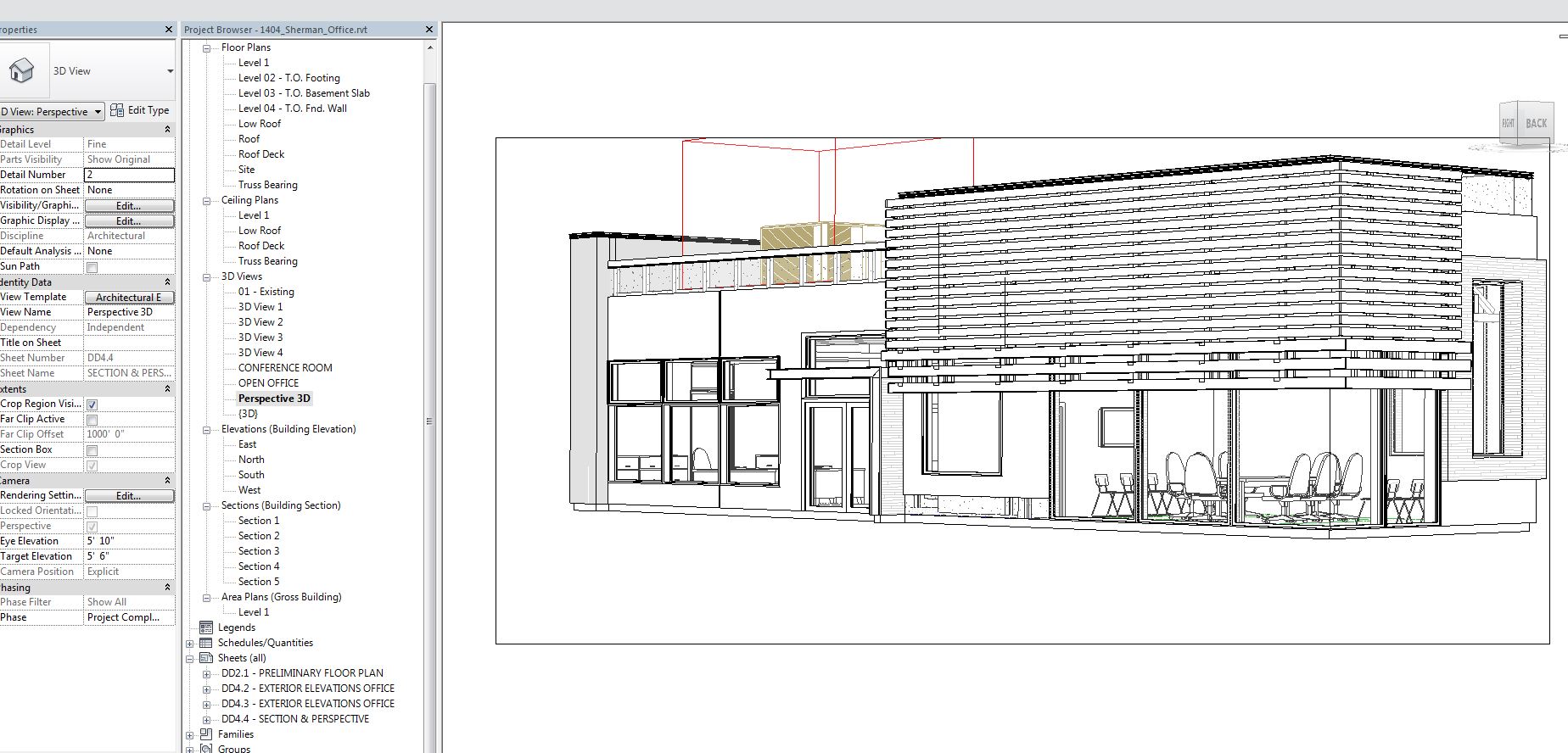Collapse the Extents properties section
The image size is (1568, 753).
point(167,389)
